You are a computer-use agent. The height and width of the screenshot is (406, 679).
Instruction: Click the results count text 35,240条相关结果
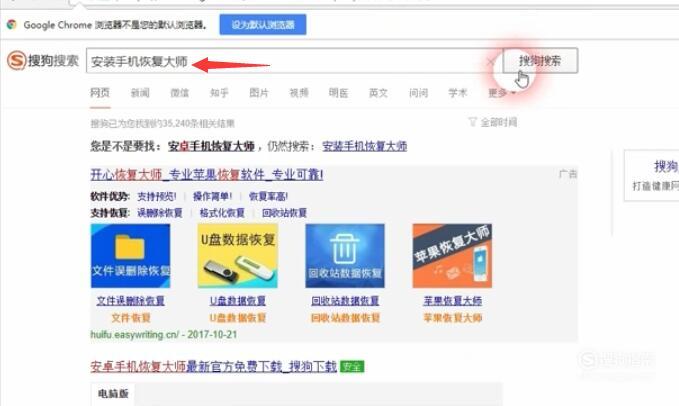coord(199,124)
